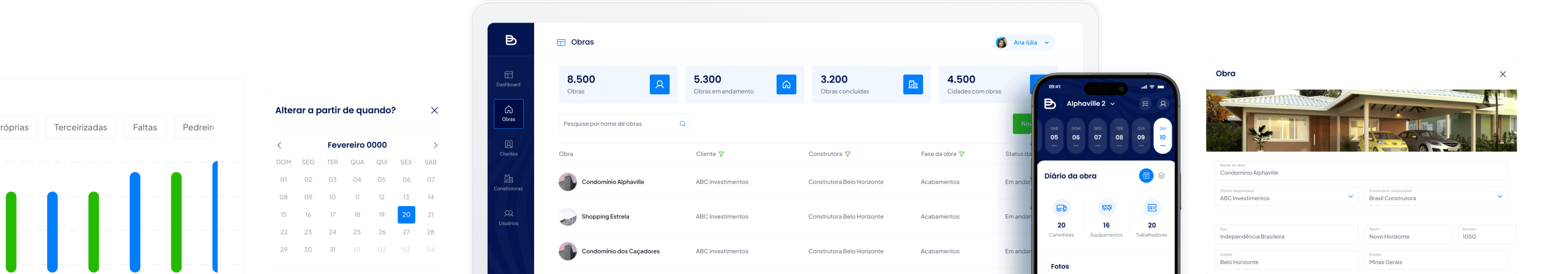Open Usuários in the sidebar
The image size is (1568, 274).
[x=508, y=218]
